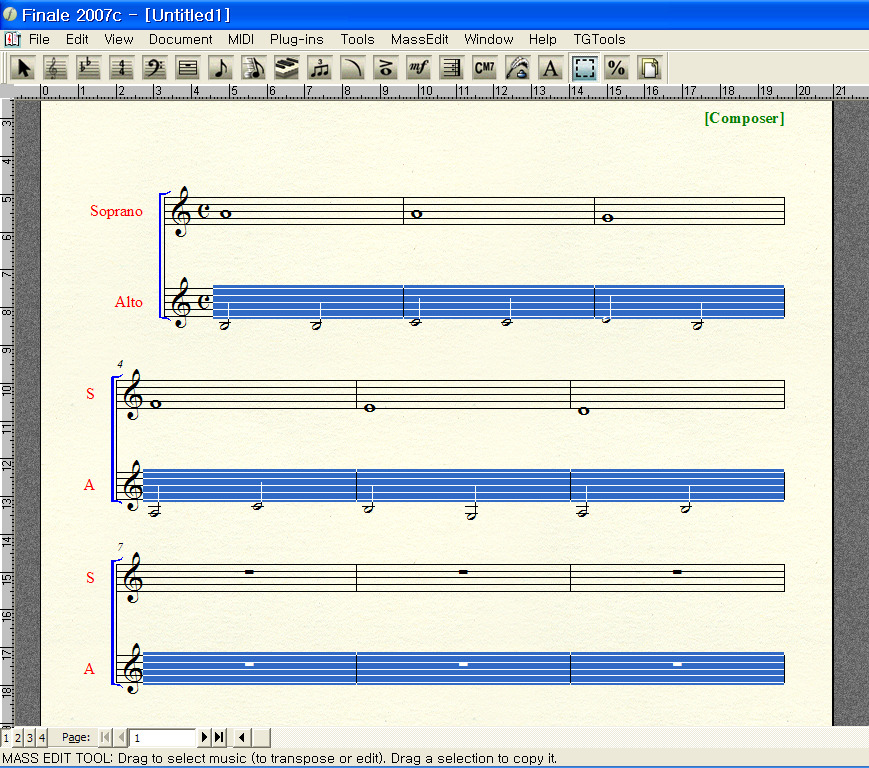The image size is (869, 768).
Task: Select the Selection arrow tool
Action: (x=24, y=68)
